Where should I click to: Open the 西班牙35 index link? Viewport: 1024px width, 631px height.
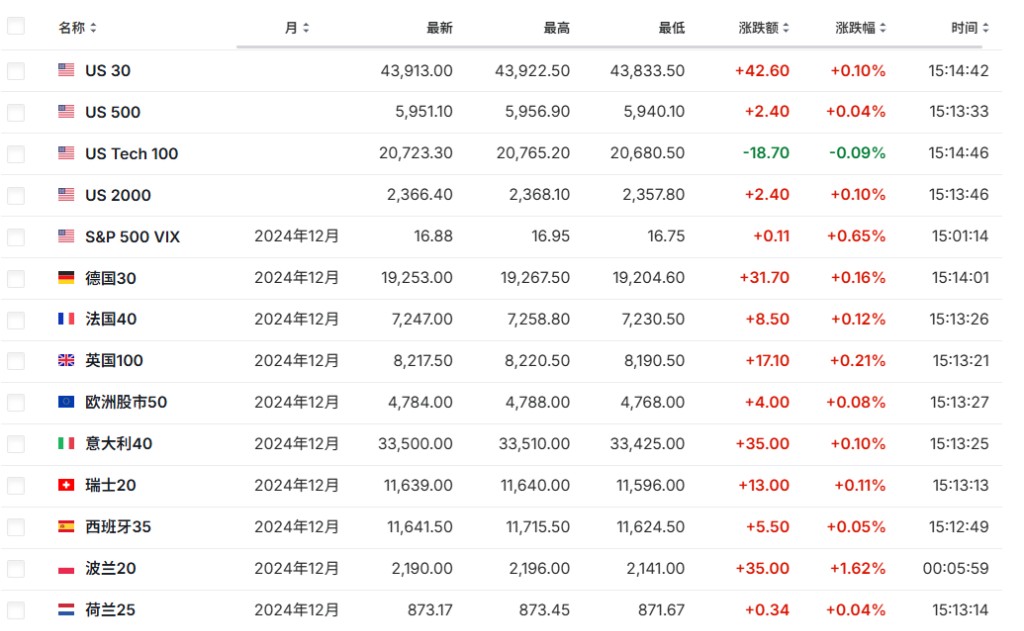118,527
